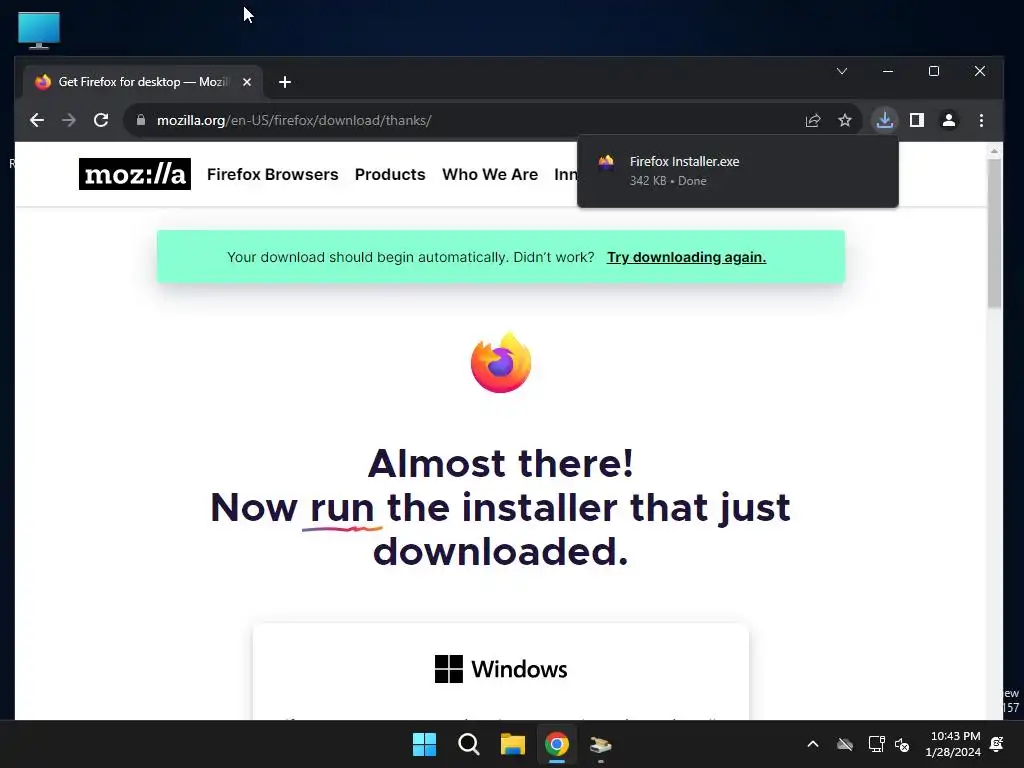Reload the Mozilla page
This screenshot has height=768, width=1024.
click(x=101, y=120)
